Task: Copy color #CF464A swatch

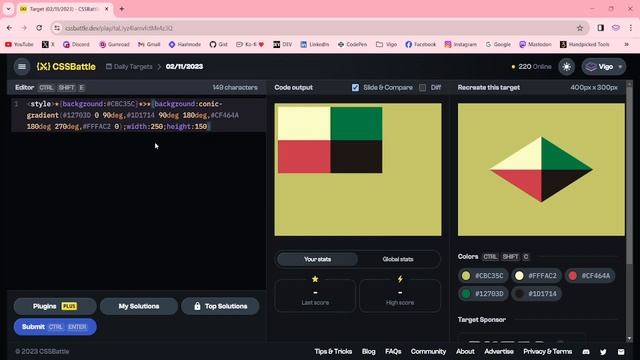Action: 590,276
